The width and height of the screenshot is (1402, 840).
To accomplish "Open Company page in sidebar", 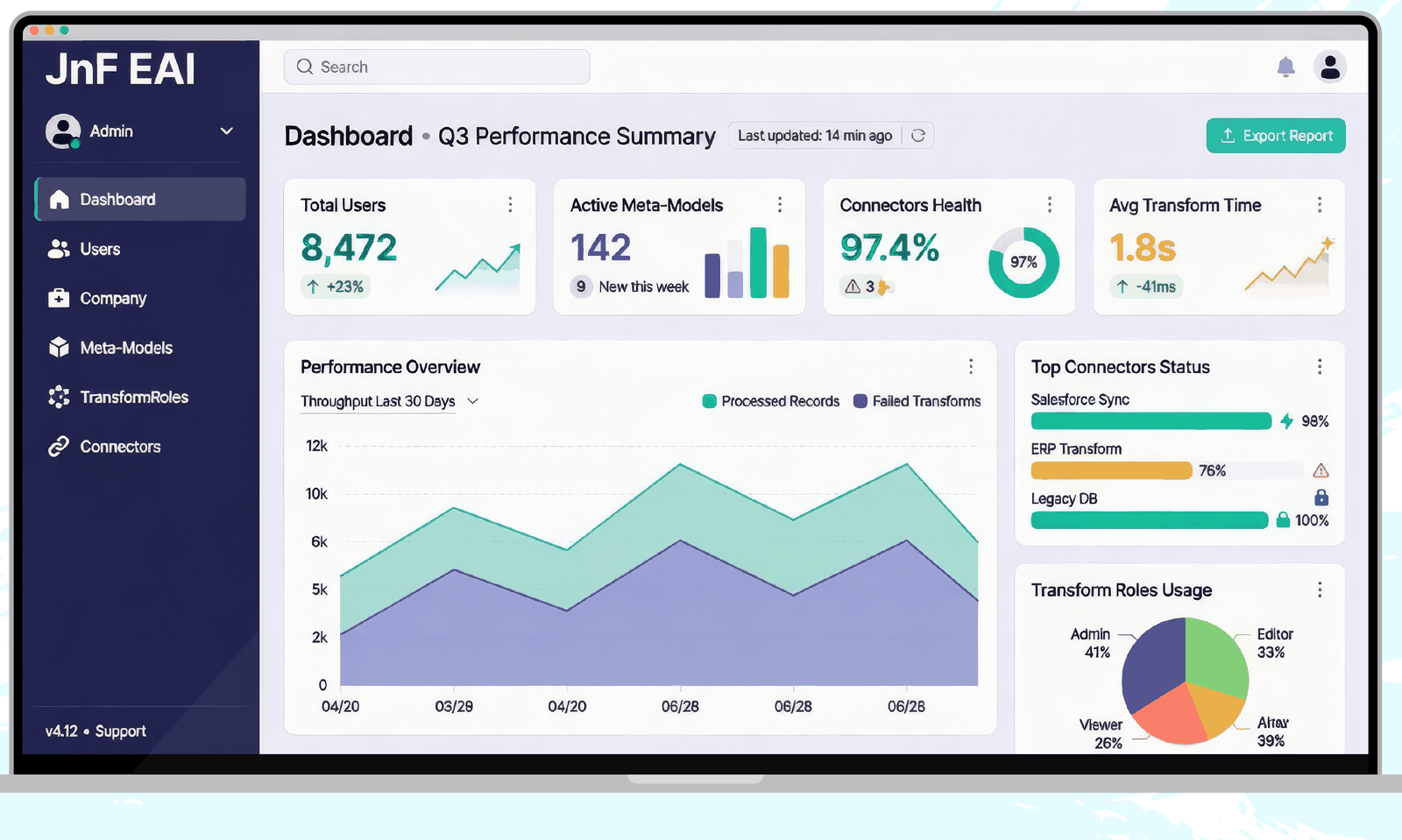I will [140, 299].
